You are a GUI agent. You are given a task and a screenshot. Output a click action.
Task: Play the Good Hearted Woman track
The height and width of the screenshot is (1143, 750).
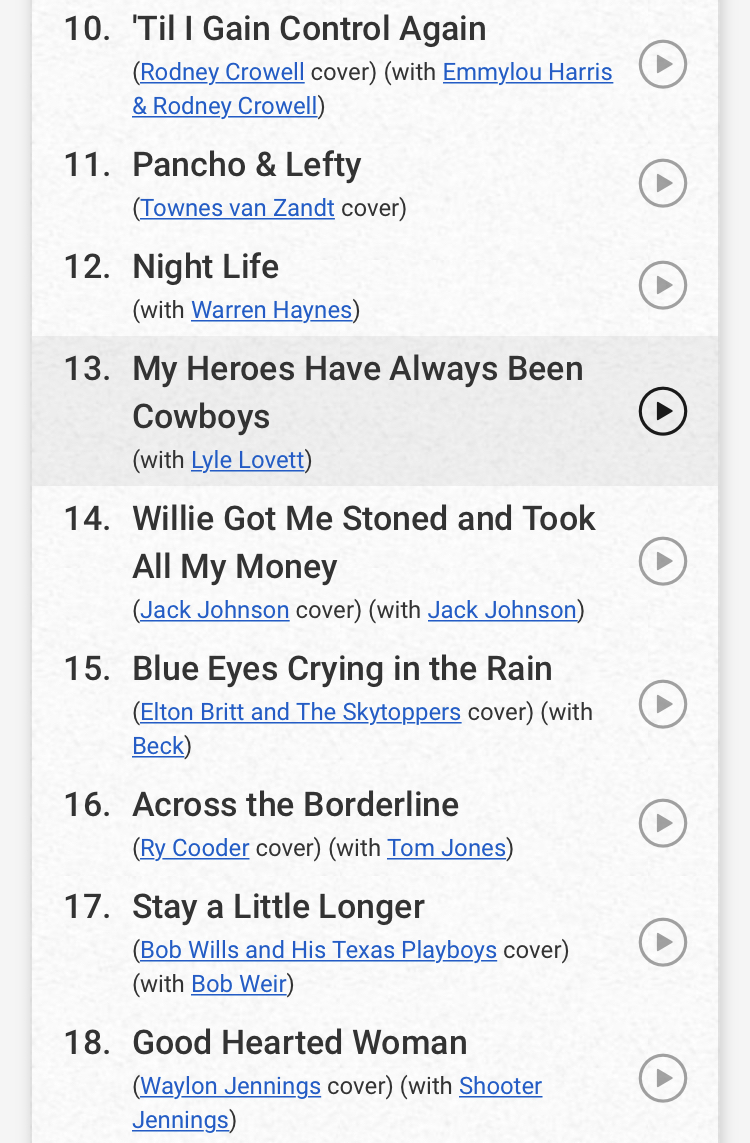pyautogui.click(x=663, y=1078)
